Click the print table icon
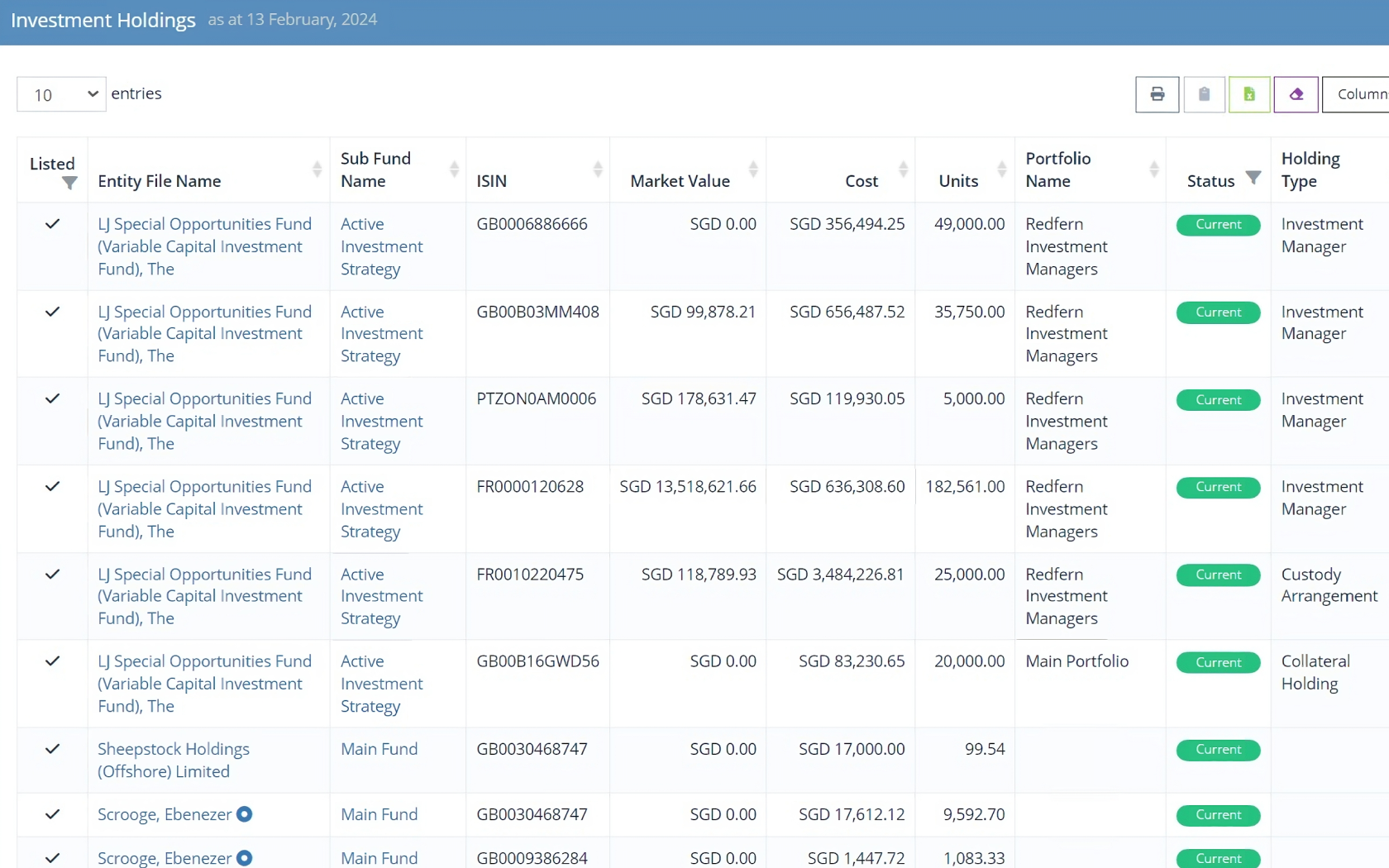The image size is (1389, 868). pos(1157,94)
